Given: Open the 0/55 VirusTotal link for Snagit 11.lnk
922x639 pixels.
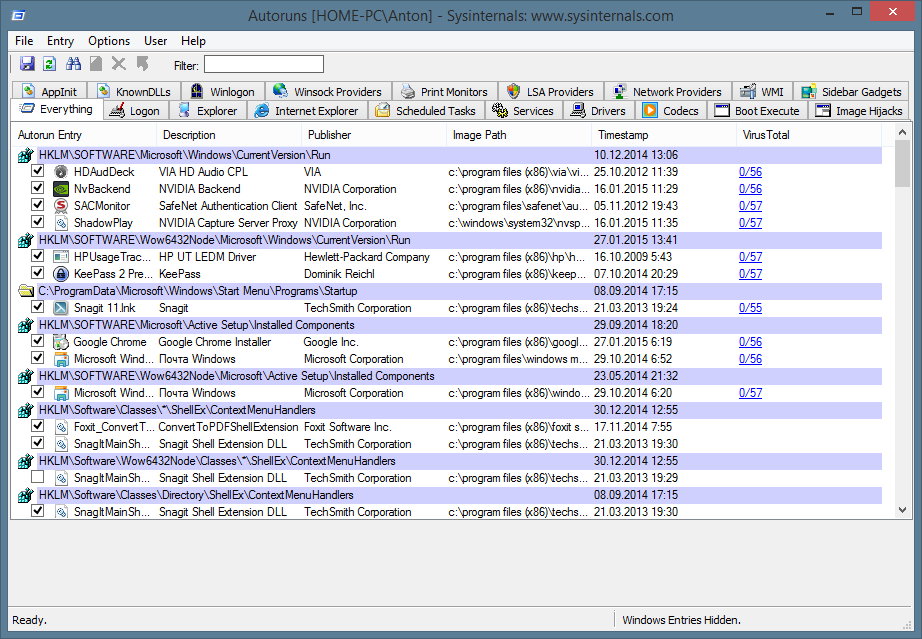Looking at the screenshot, I should click(x=750, y=308).
